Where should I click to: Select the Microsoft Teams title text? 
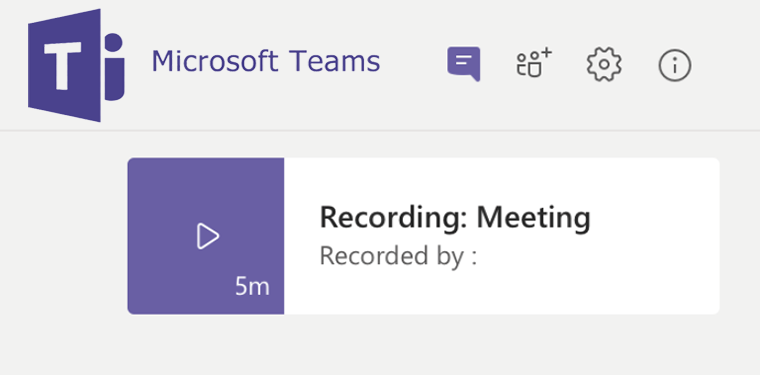point(266,61)
